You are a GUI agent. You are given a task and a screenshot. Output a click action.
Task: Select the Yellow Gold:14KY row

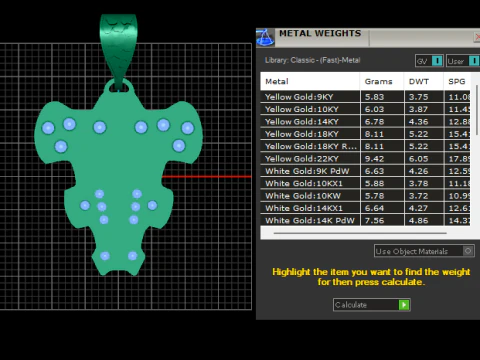[365, 121]
